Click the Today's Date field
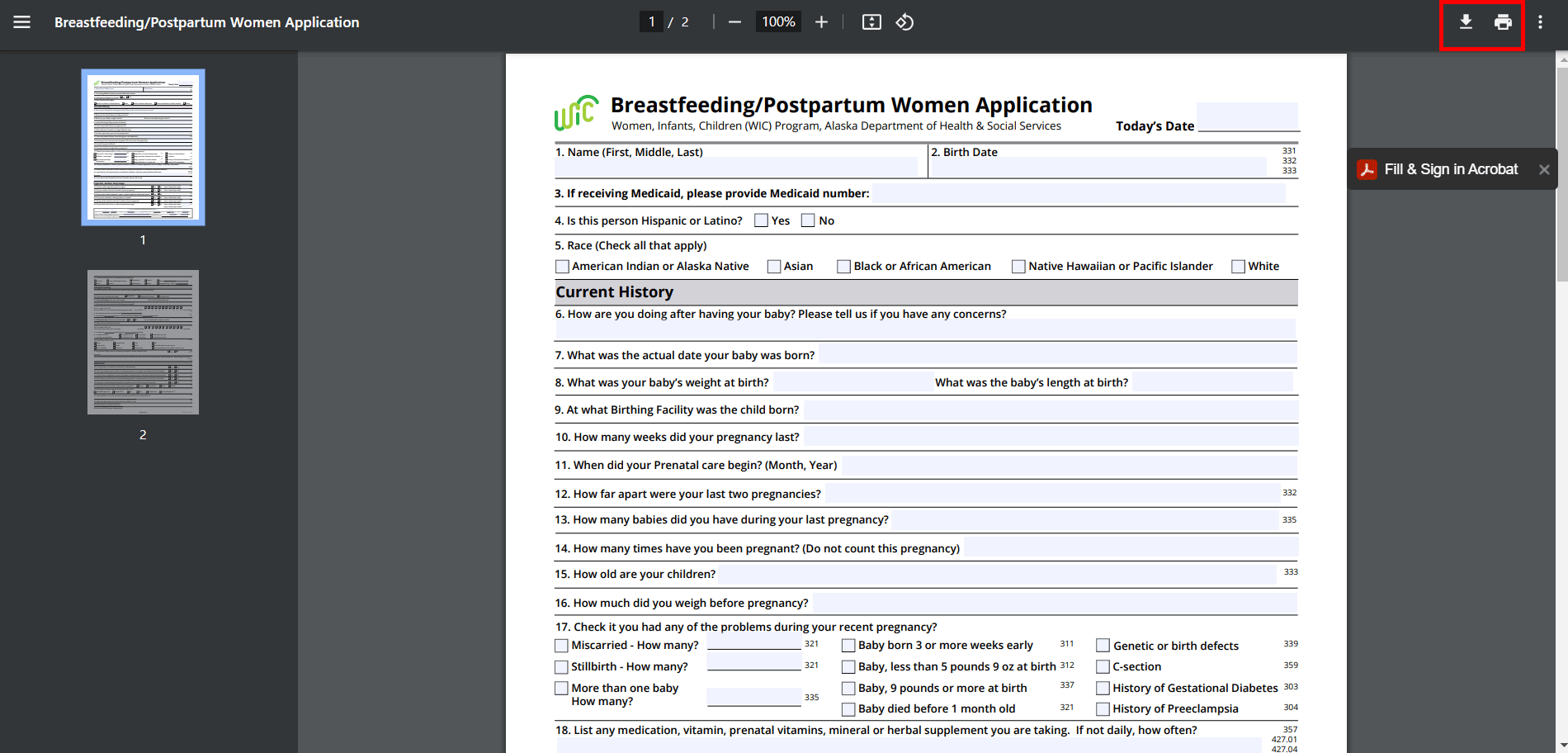 click(1247, 116)
